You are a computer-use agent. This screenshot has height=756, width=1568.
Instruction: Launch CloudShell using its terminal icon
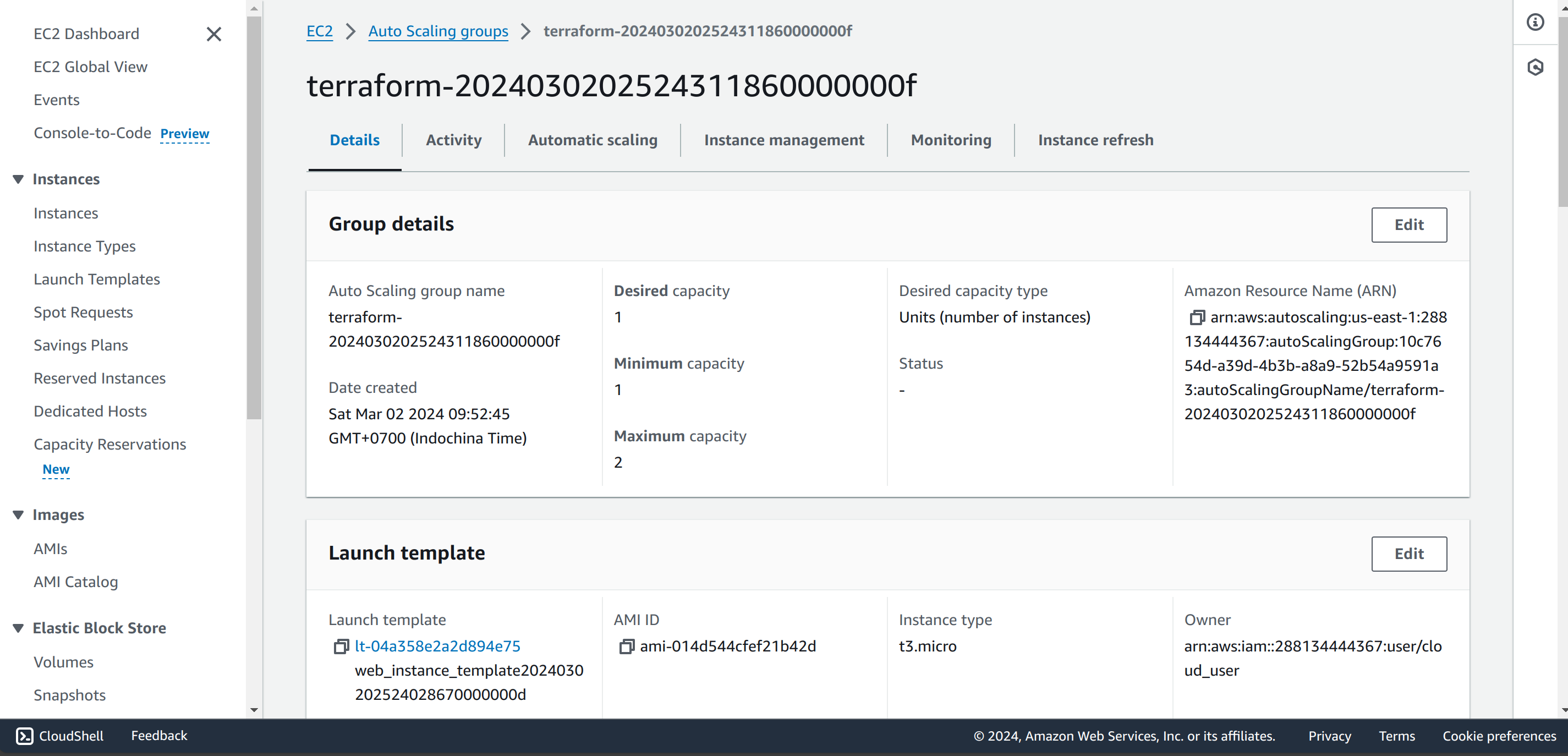pyautogui.click(x=24, y=735)
